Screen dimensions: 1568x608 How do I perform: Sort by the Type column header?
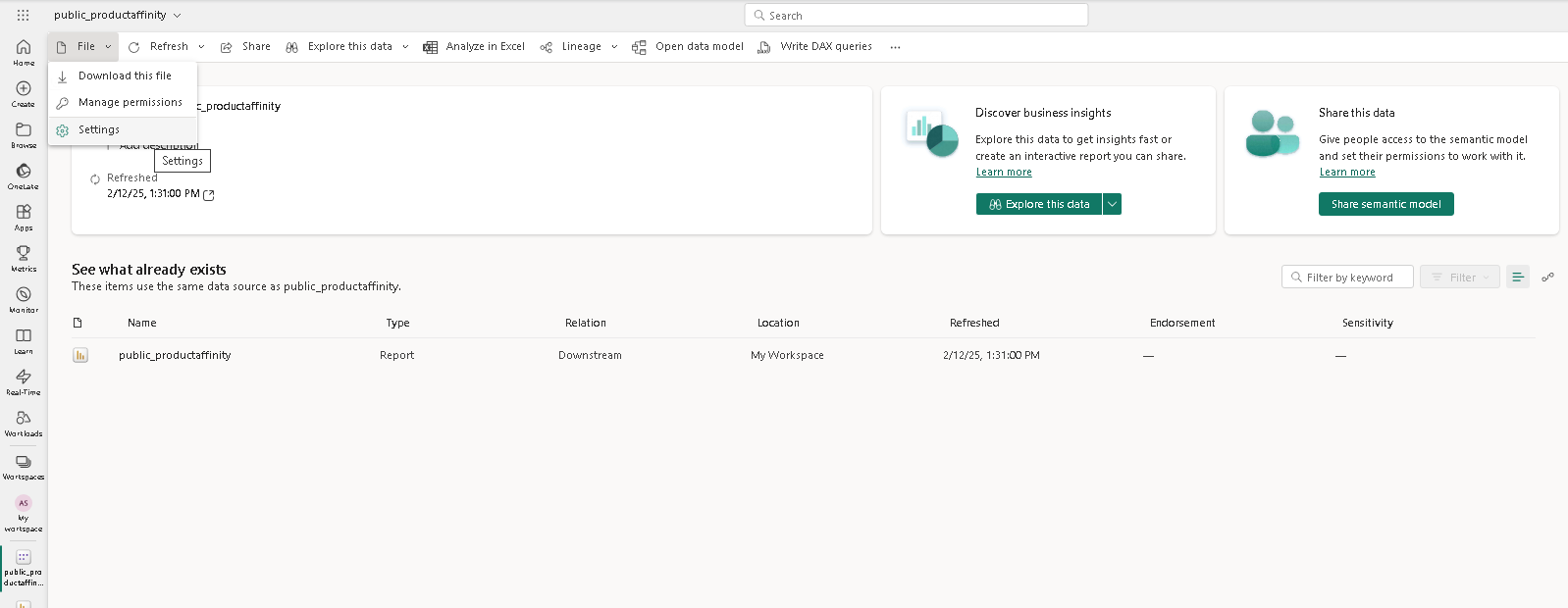[397, 323]
